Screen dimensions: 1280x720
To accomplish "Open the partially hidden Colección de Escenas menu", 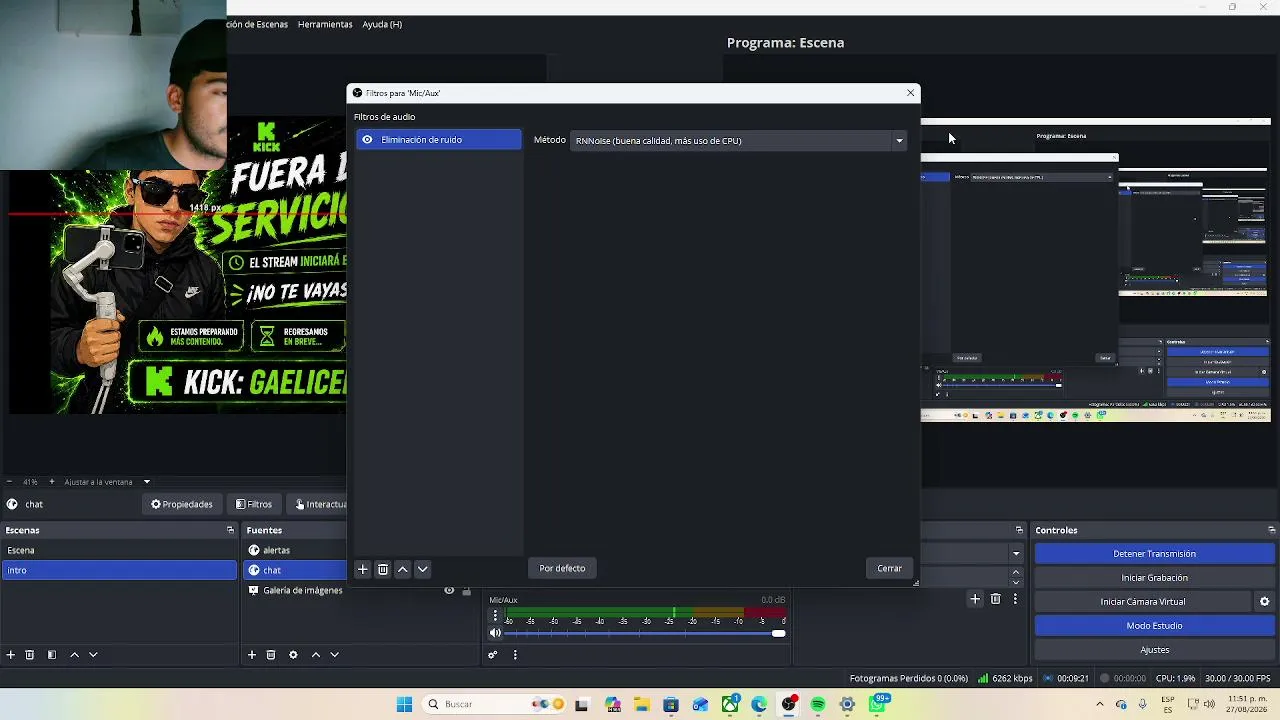I will tap(258, 24).
